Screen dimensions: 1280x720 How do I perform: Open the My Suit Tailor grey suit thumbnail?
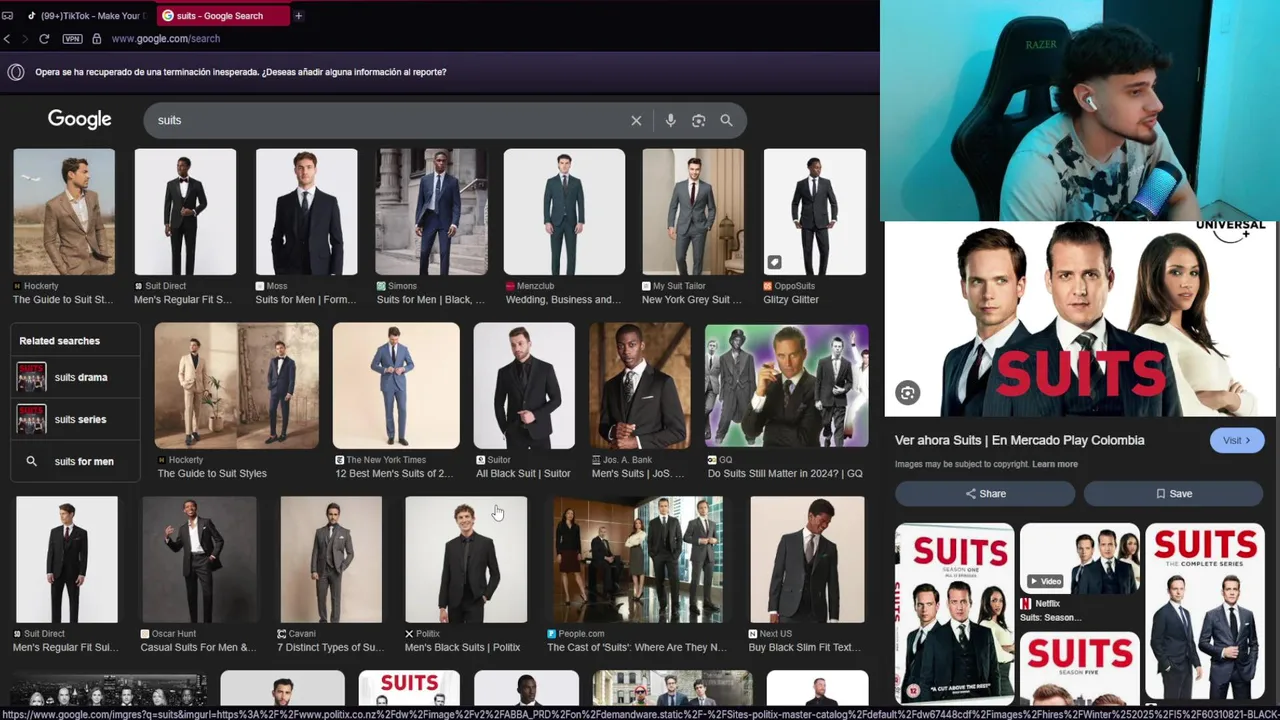693,212
